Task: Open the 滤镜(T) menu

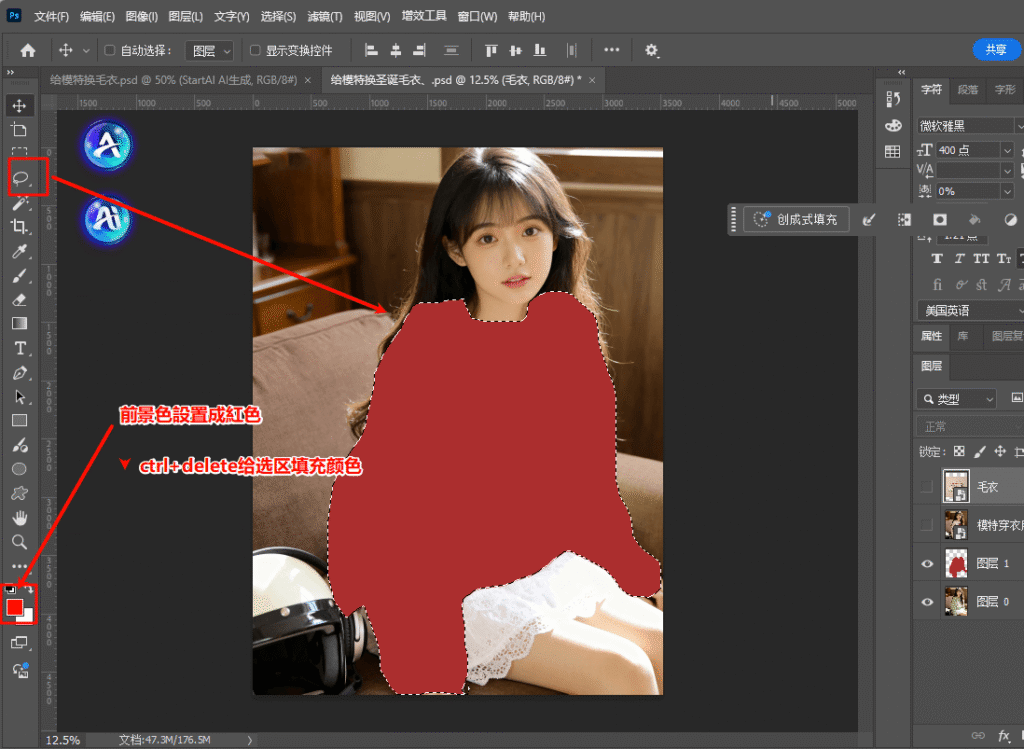Action: (x=325, y=17)
